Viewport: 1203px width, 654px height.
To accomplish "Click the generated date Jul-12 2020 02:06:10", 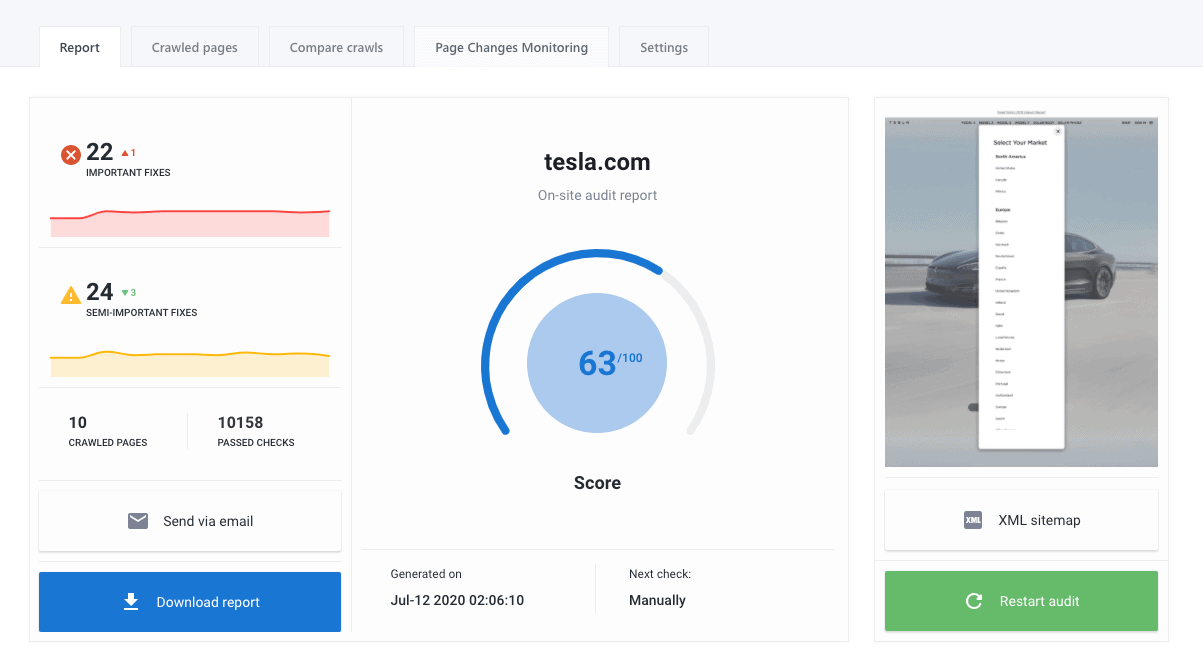I will [x=457, y=600].
